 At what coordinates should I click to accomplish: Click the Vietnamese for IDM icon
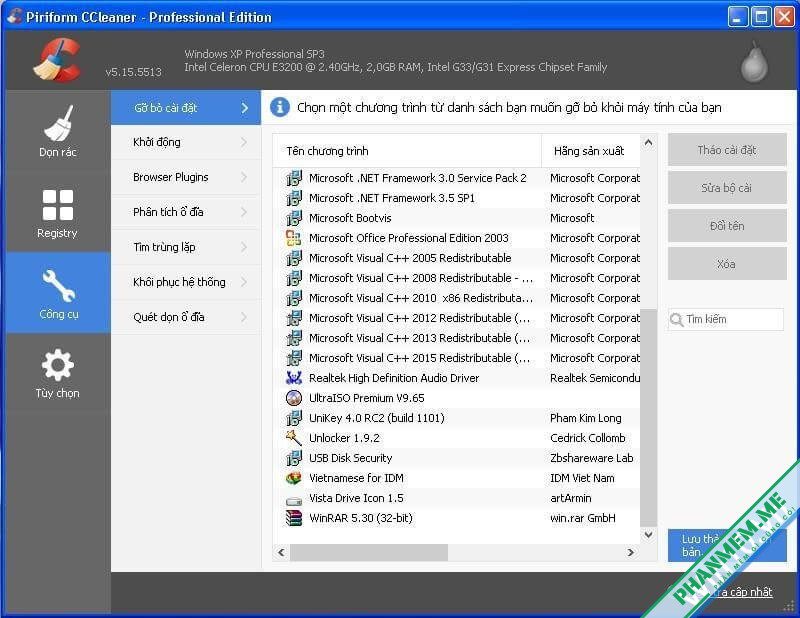coord(294,478)
